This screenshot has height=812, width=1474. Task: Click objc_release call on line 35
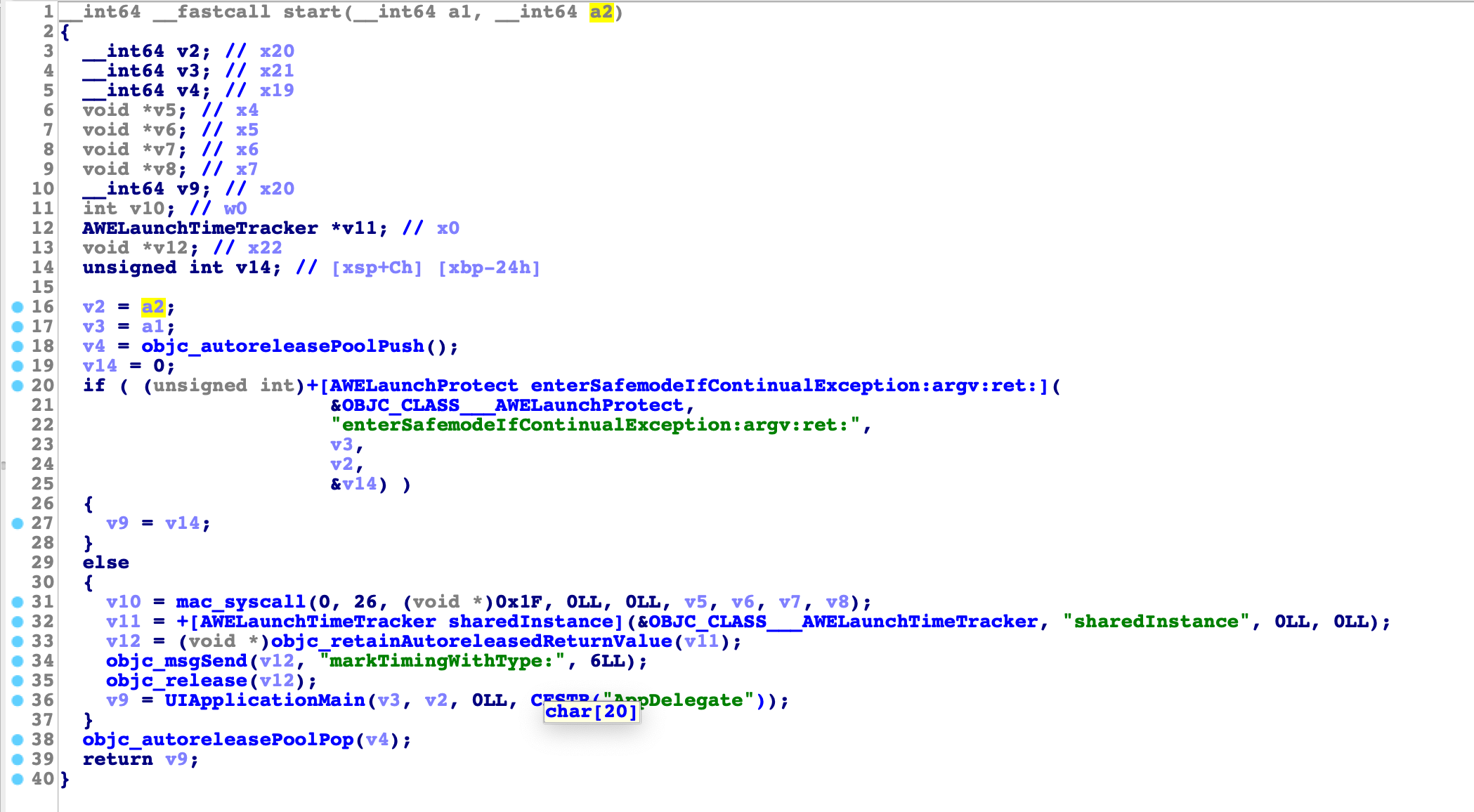[176, 681]
